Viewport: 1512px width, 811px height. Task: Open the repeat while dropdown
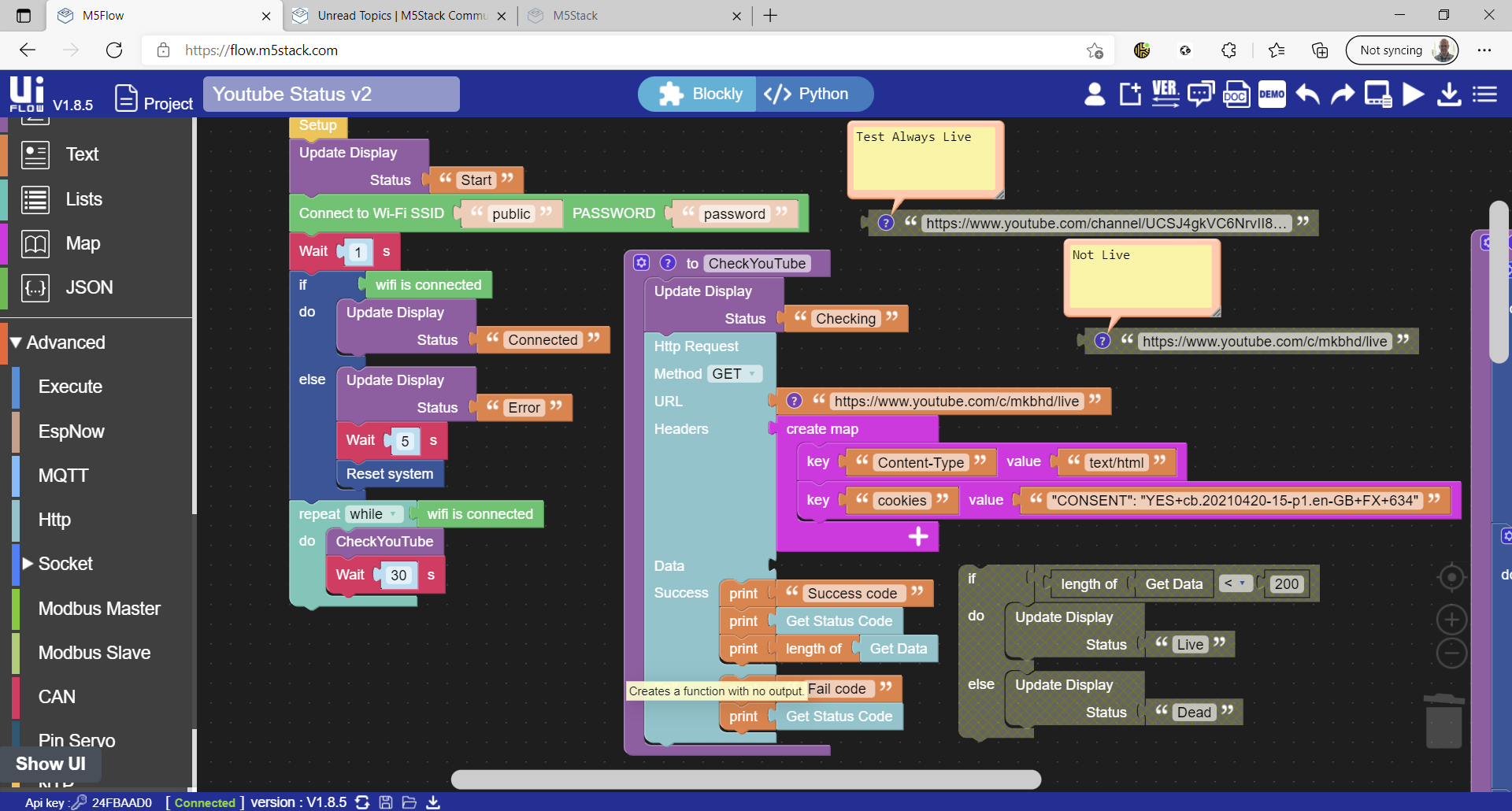click(373, 514)
